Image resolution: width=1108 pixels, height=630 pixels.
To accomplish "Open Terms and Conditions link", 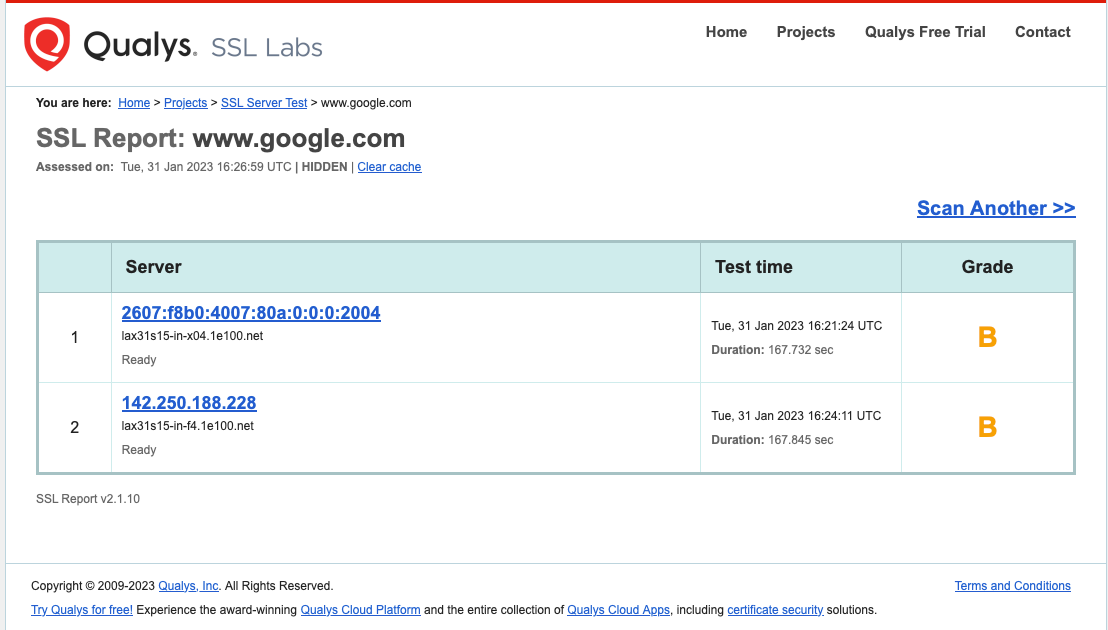I will click(x=1012, y=586).
